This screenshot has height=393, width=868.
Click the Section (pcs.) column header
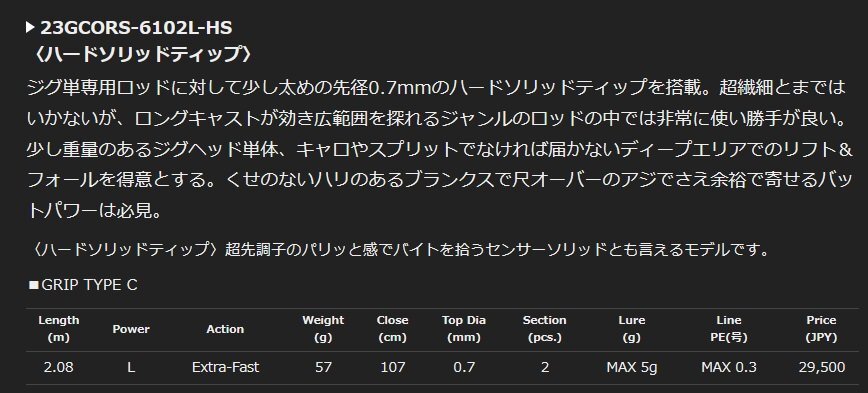[545, 329]
